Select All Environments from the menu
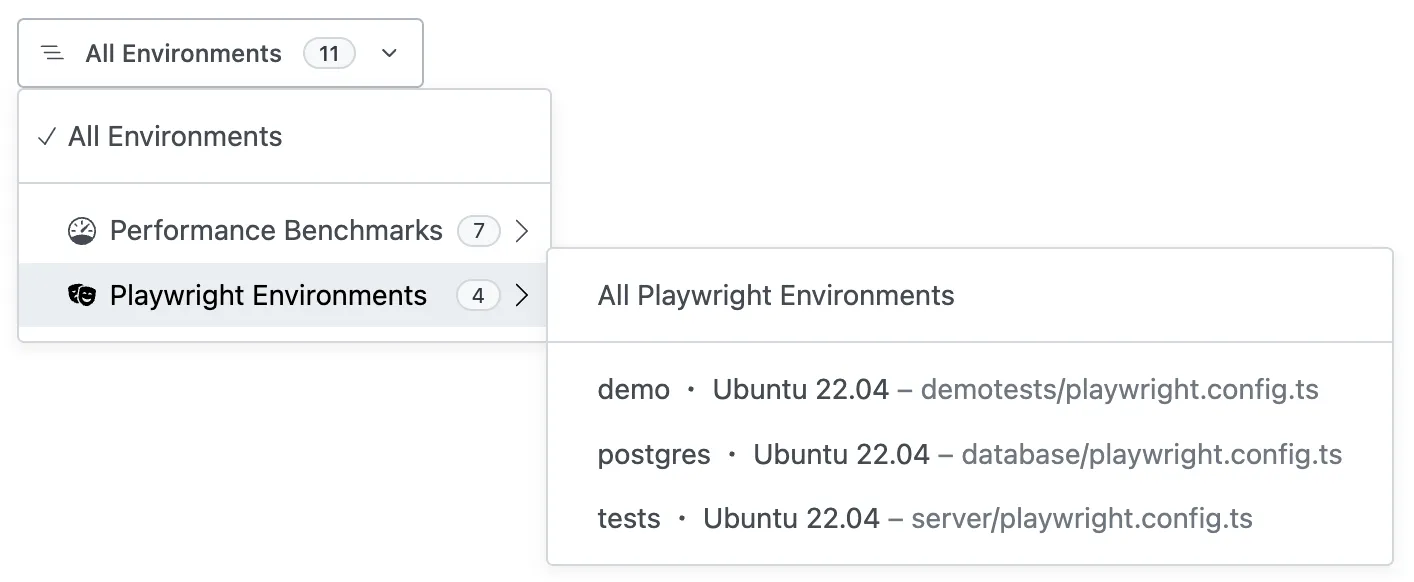1414x582 pixels. [x=173, y=136]
